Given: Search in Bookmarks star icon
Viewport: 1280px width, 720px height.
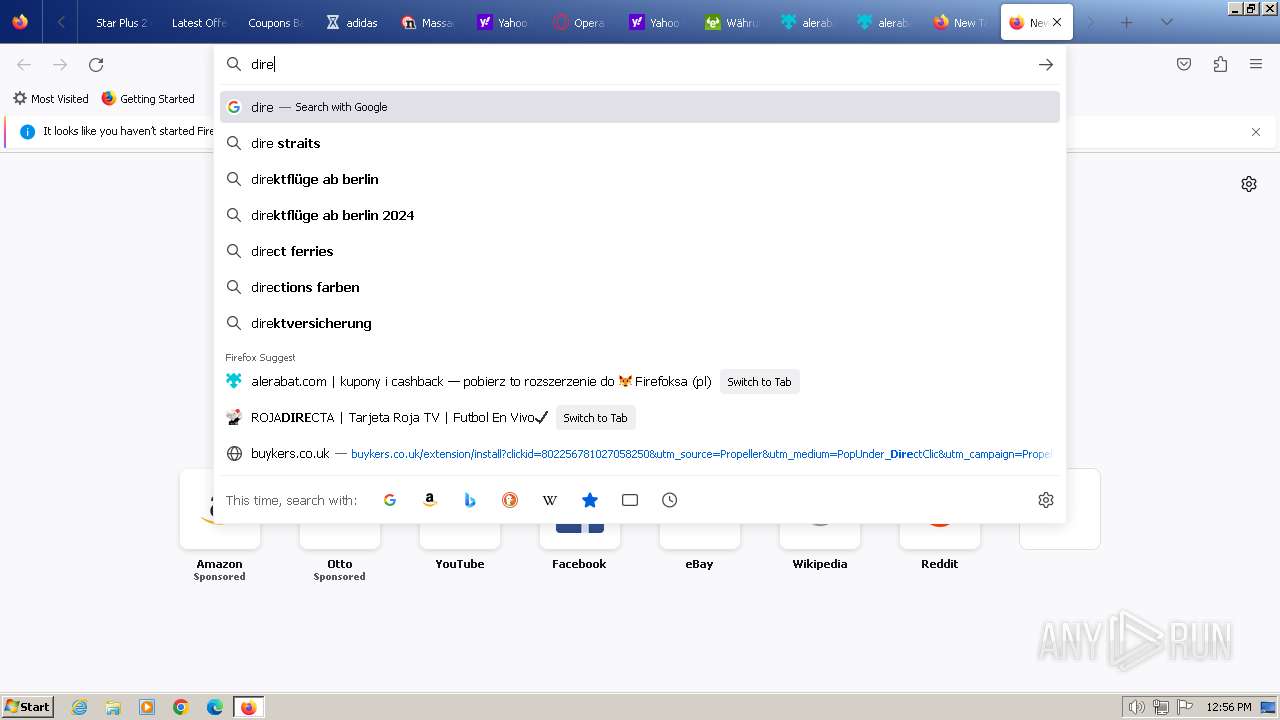Looking at the screenshot, I should [590, 500].
